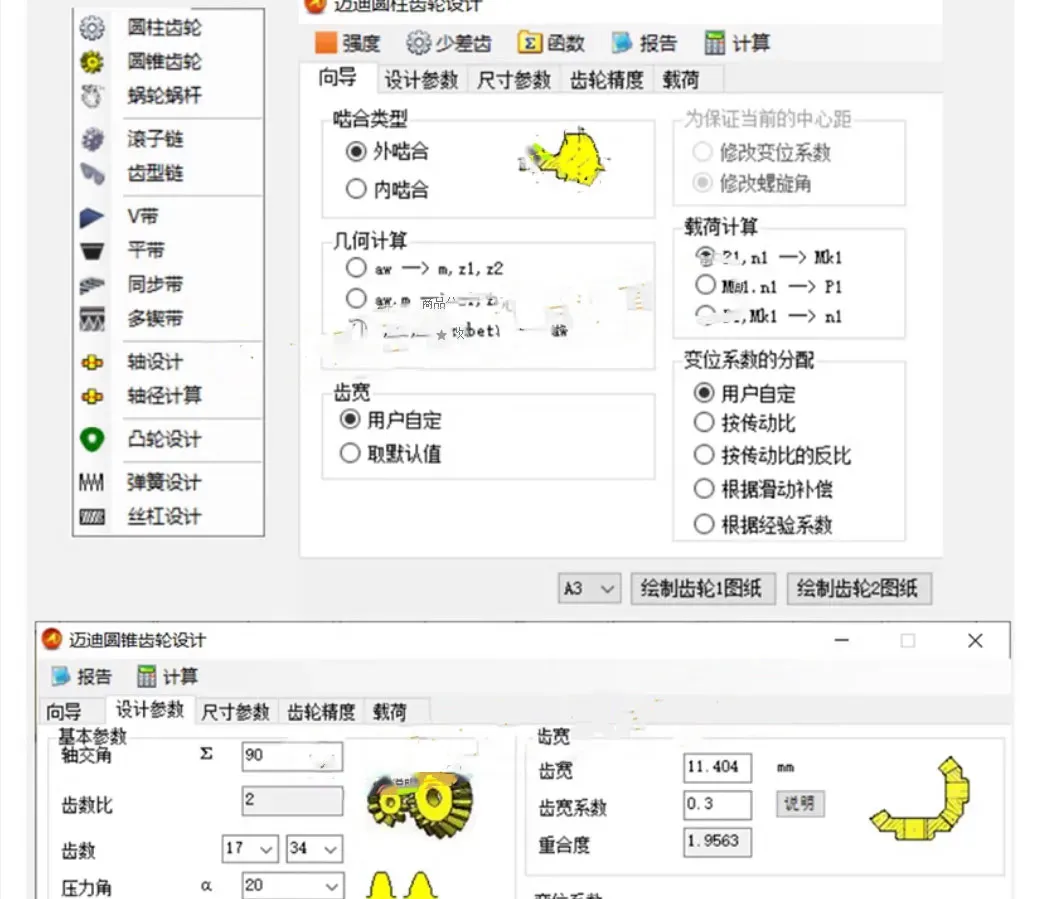Viewport: 1038px width, 899px height.
Task: Select 按传动比 radio option
Action: click(x=704, y=422)
